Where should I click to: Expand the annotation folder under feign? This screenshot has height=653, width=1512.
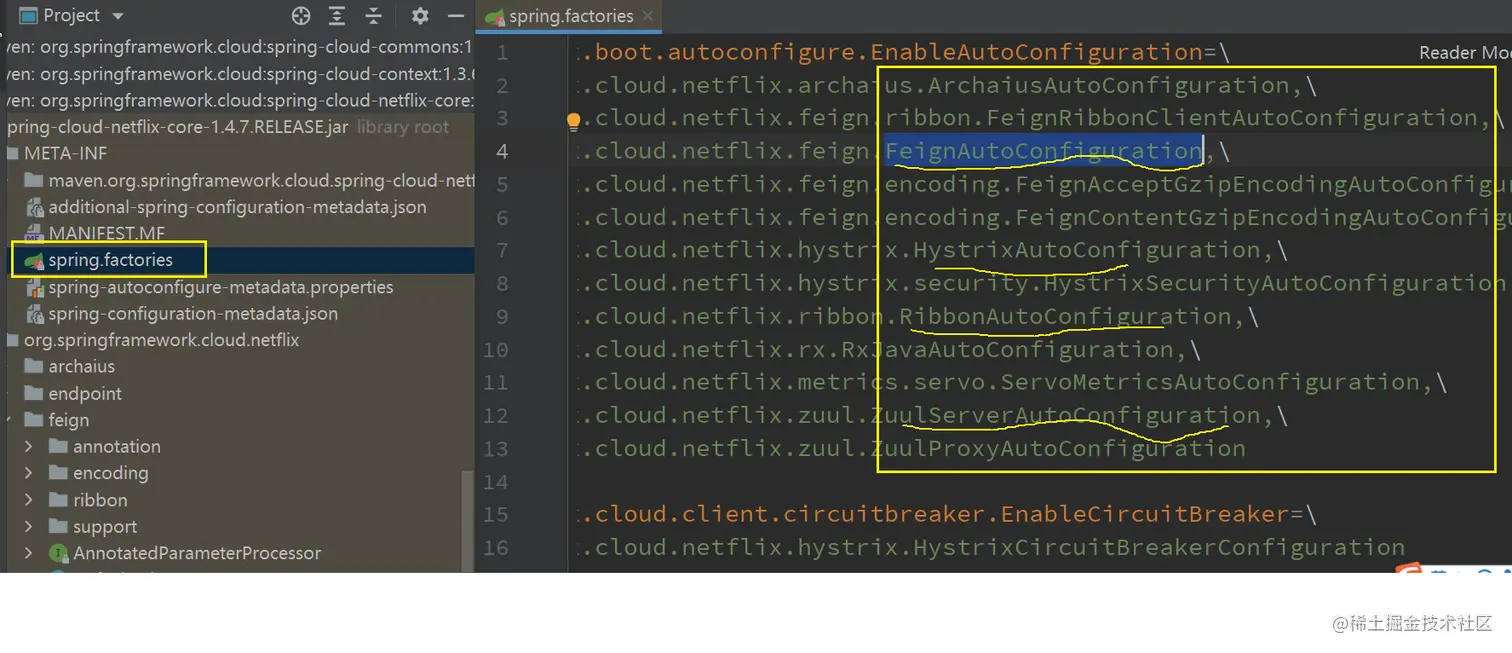pyautogui.click(x=28, y=446)
